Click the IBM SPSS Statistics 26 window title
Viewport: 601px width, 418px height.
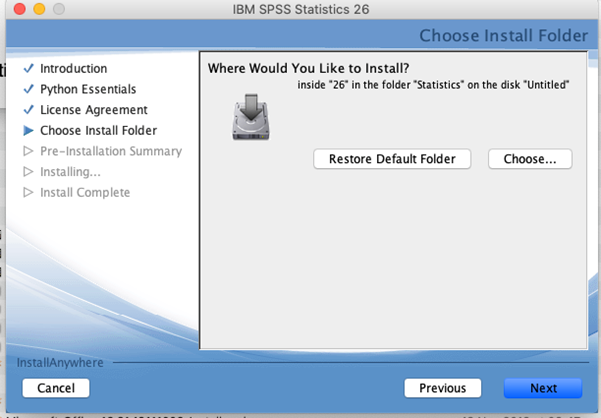pos(301,9)
